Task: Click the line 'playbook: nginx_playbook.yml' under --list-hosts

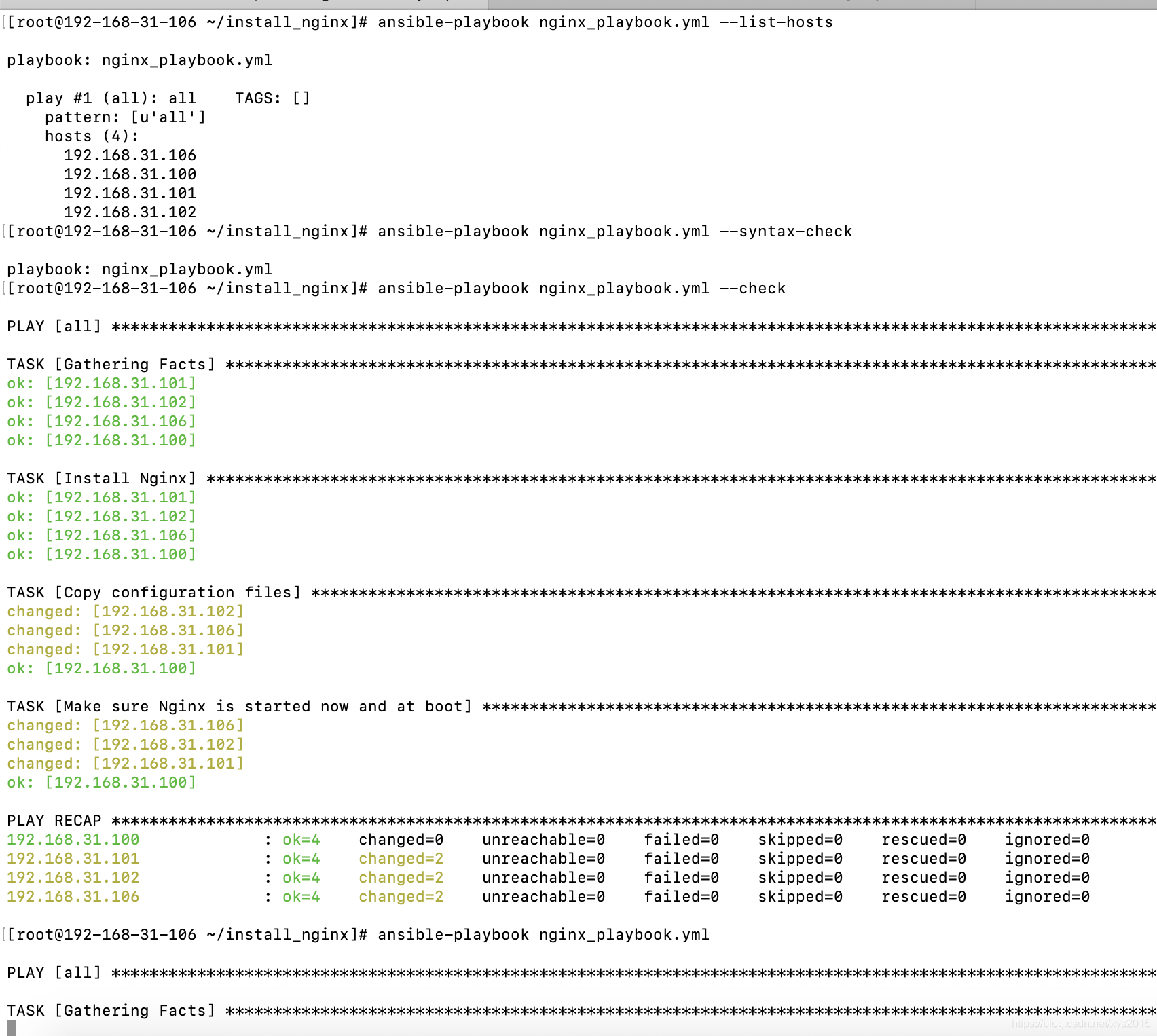Action: pyautogui.click(x=139, y=60)
